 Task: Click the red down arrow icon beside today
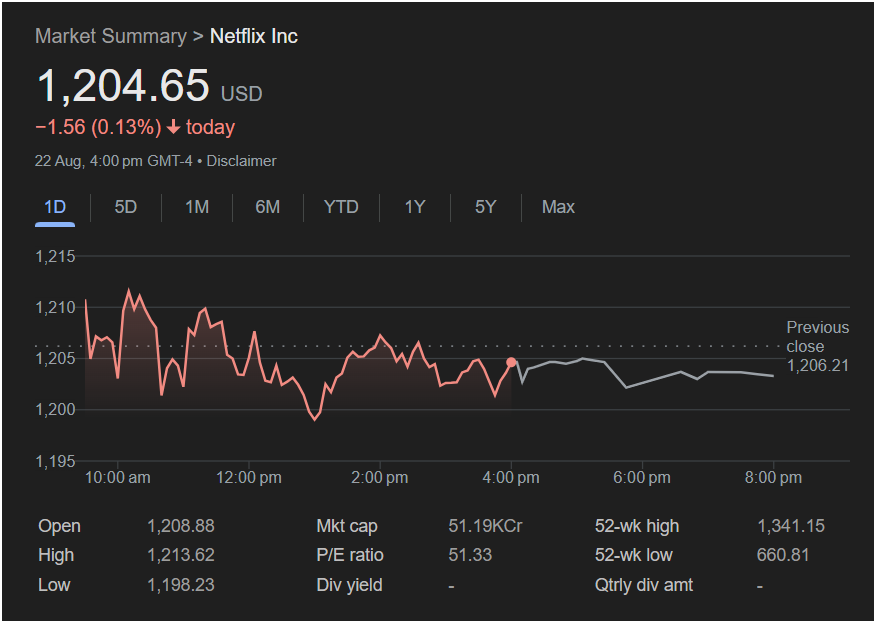coord(173,127)
